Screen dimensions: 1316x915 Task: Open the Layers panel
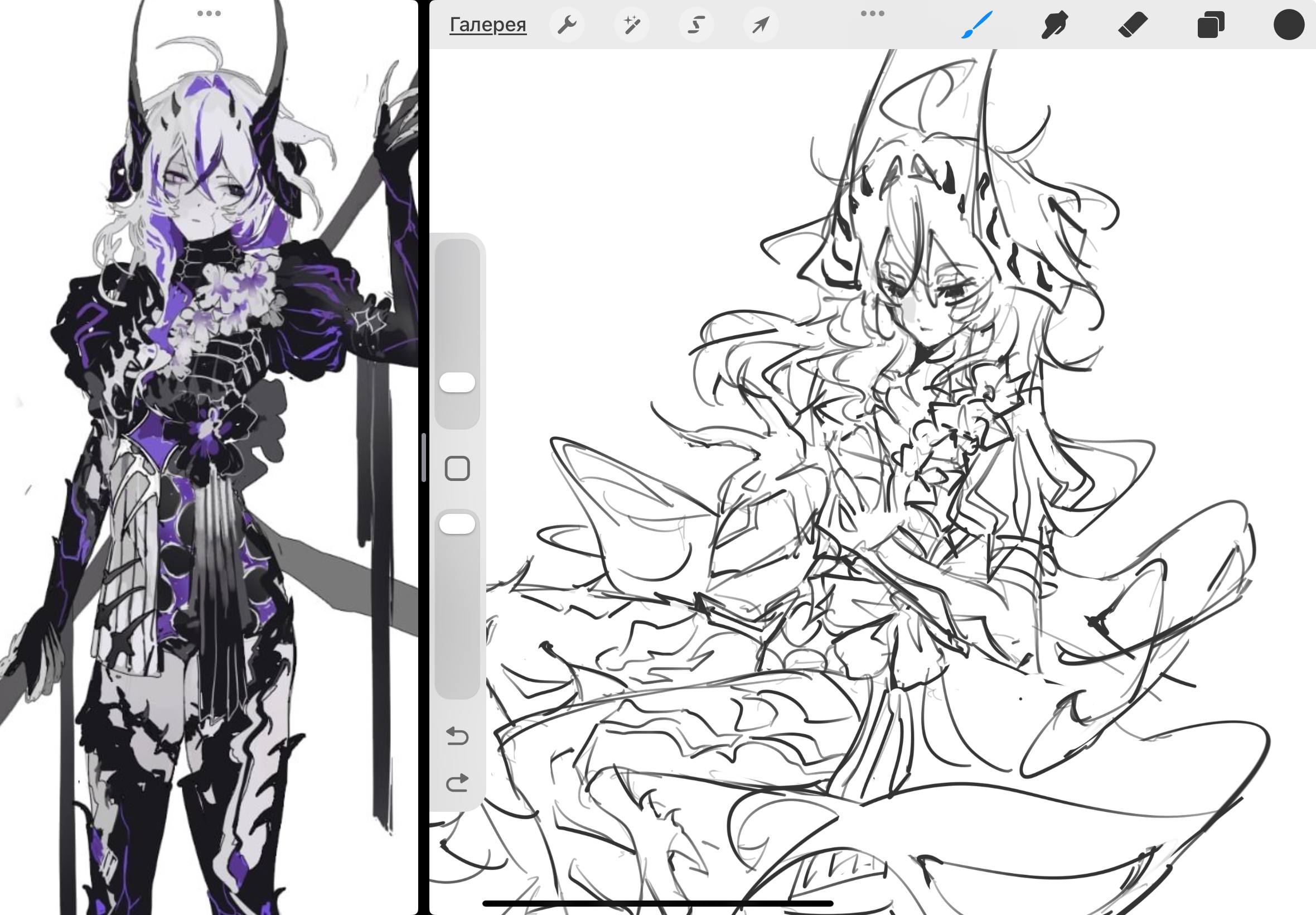click(1211, 25)
